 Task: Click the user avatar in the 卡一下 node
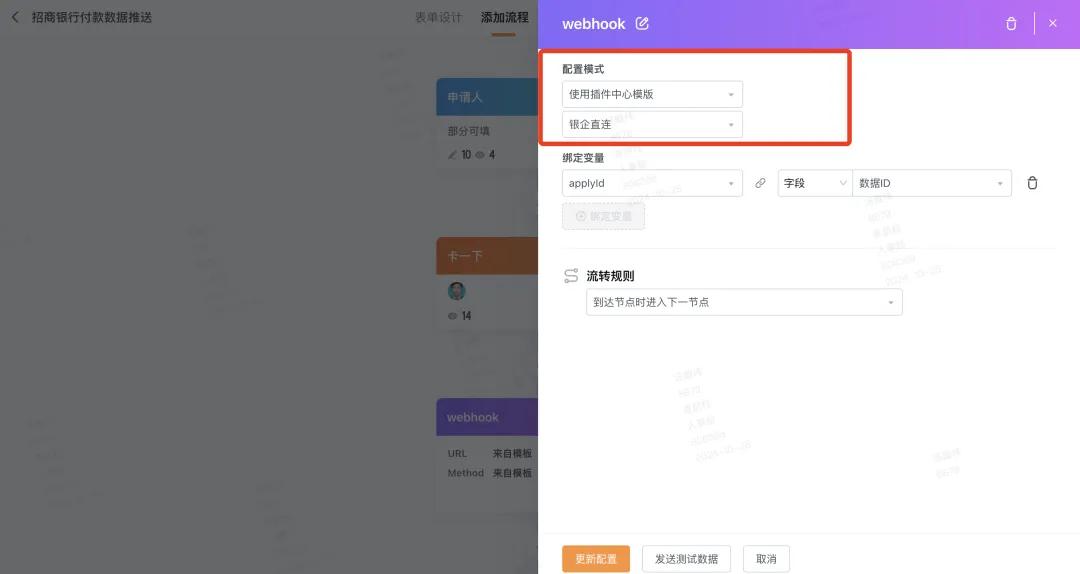456,291
